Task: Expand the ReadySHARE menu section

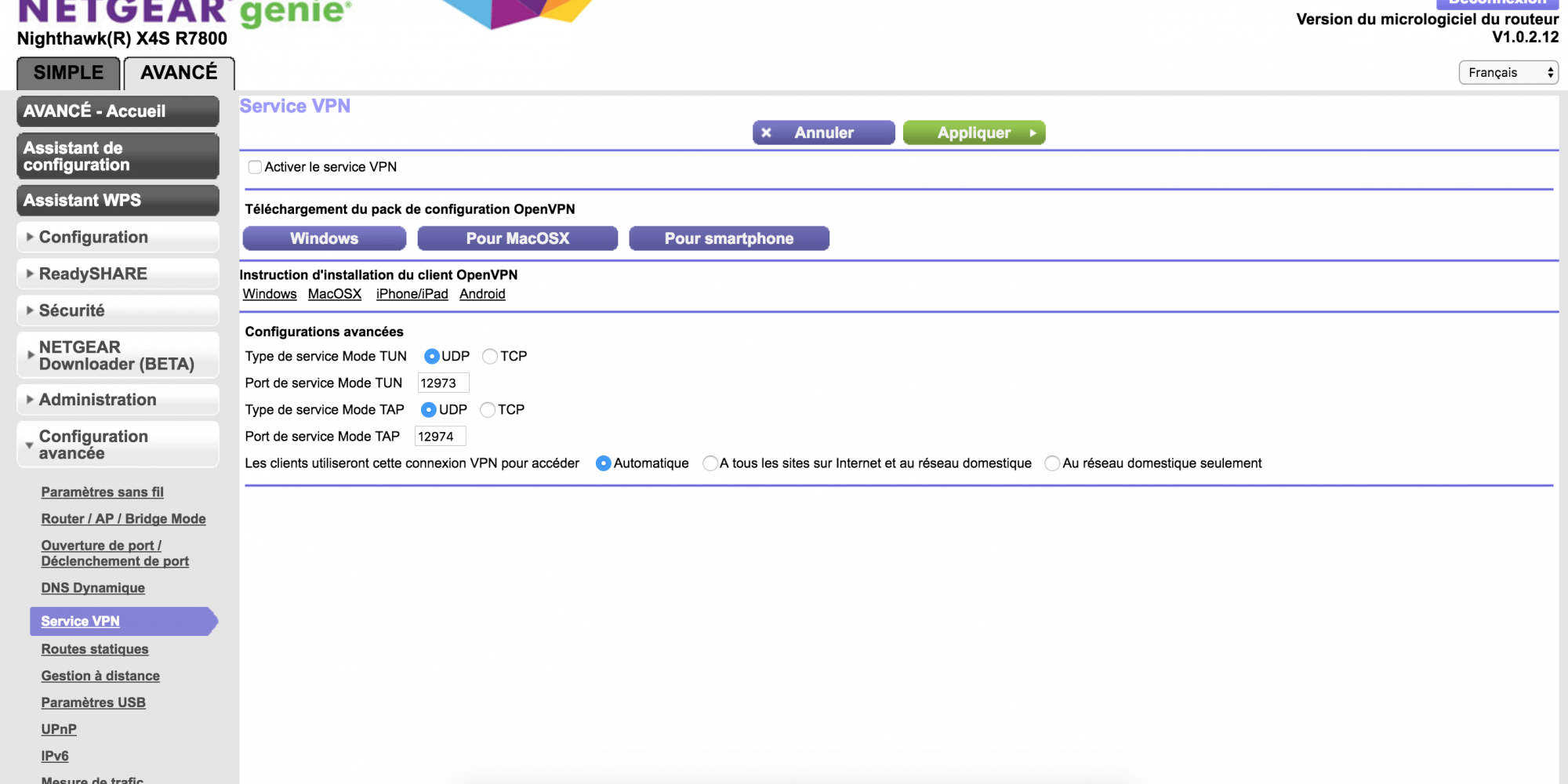Action: tap(118, 274)
